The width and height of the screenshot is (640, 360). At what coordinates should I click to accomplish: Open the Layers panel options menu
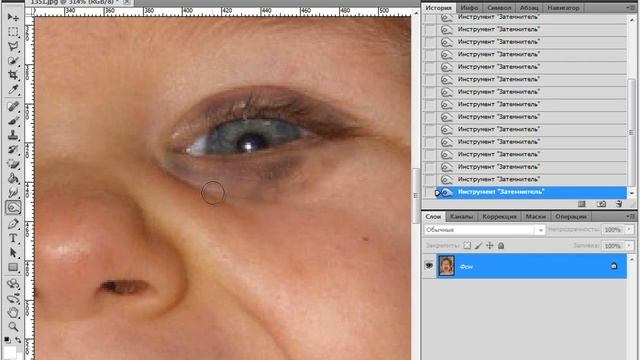coord(630,216)
